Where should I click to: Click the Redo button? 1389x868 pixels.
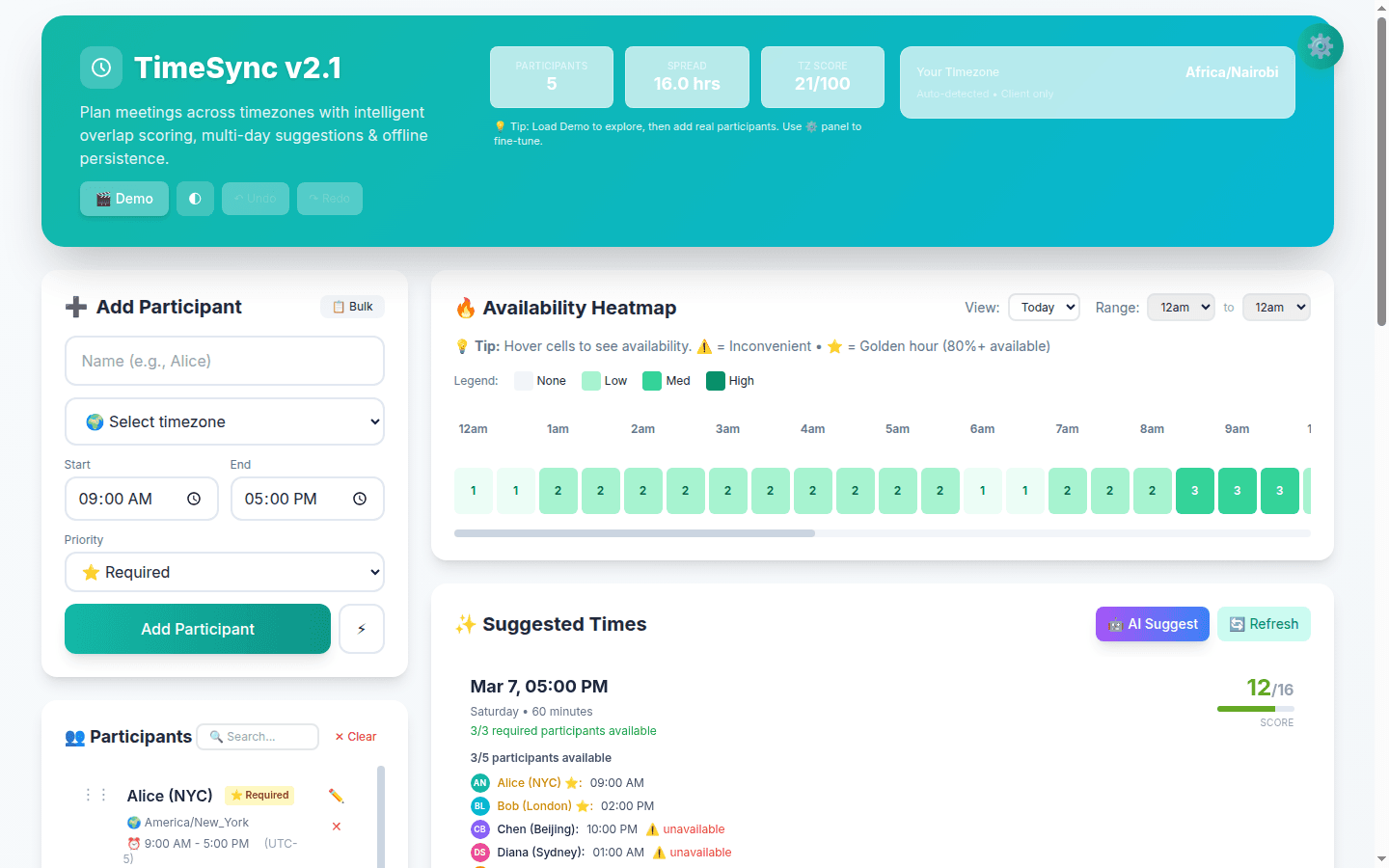coord(330,199)
